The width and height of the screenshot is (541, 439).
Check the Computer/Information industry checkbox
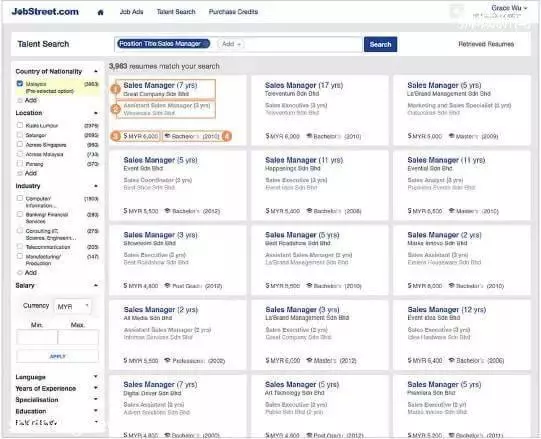click(20, 198)
